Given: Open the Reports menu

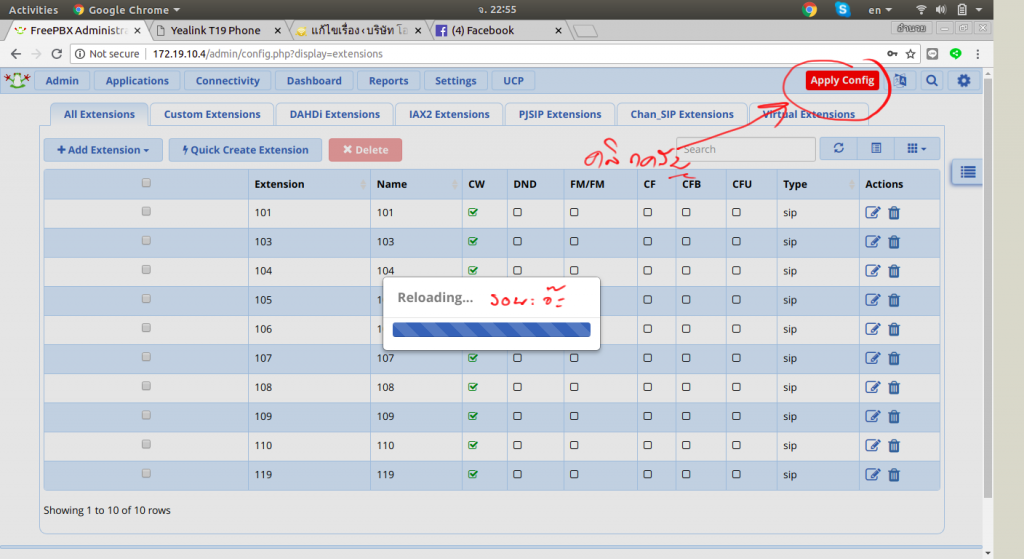Looking at the screenshot, I should tap(389, 80).
